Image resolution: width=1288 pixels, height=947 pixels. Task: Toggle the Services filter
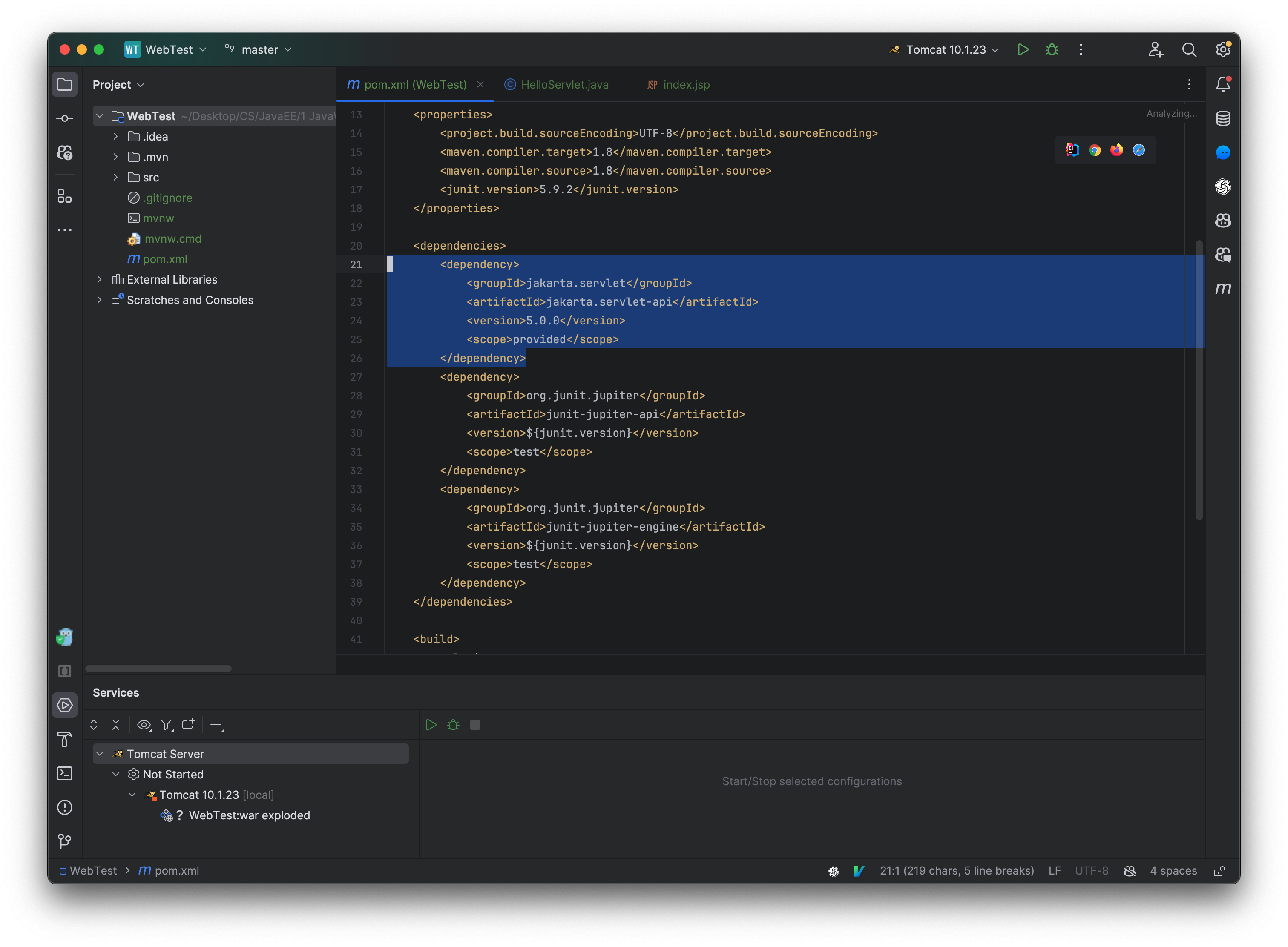click(x=166, y=725)
